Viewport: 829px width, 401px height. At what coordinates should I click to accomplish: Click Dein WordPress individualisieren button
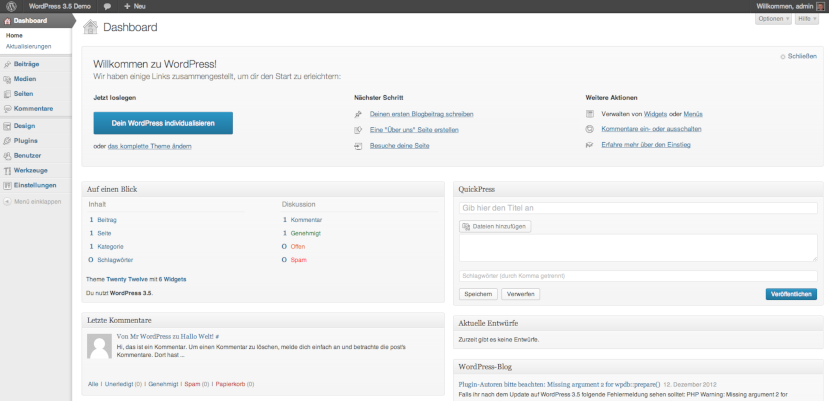163,123
